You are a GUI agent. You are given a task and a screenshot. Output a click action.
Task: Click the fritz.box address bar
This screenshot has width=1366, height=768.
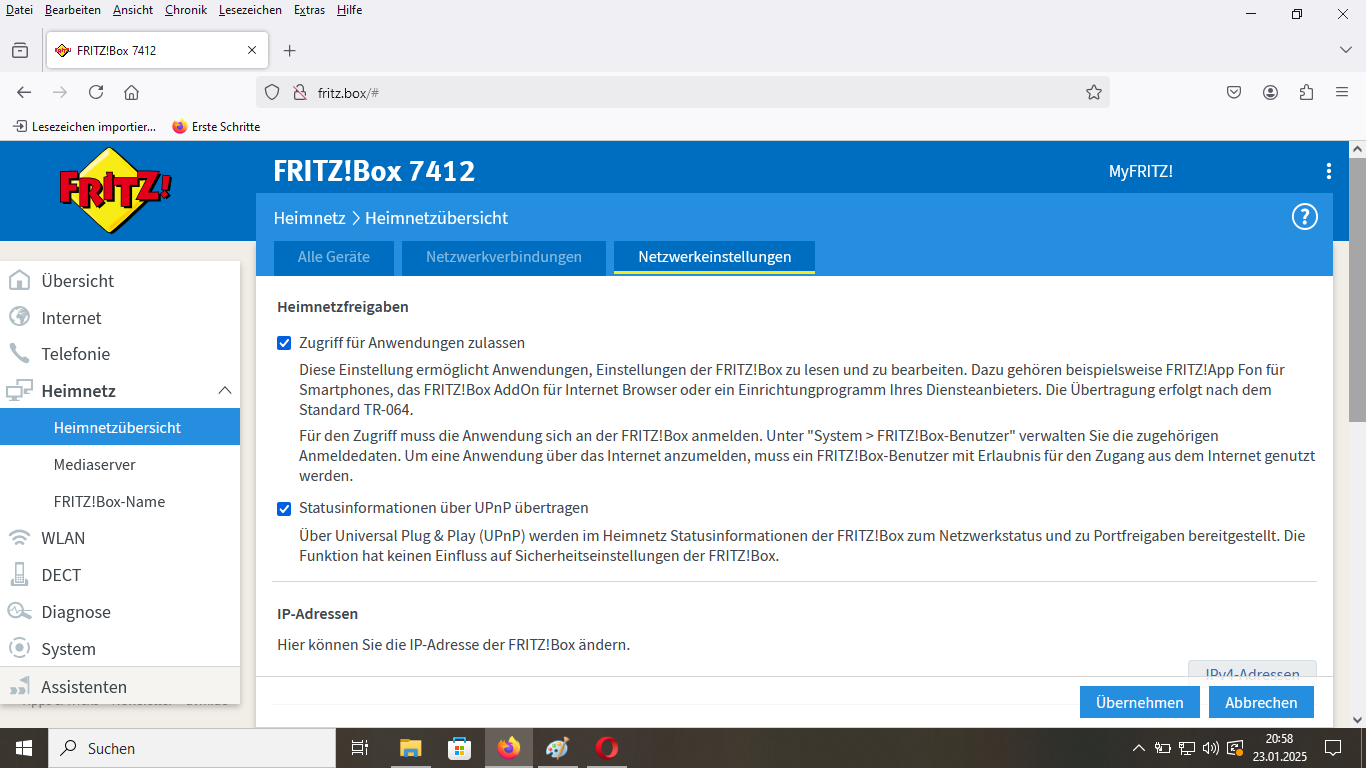click(683, 92)
